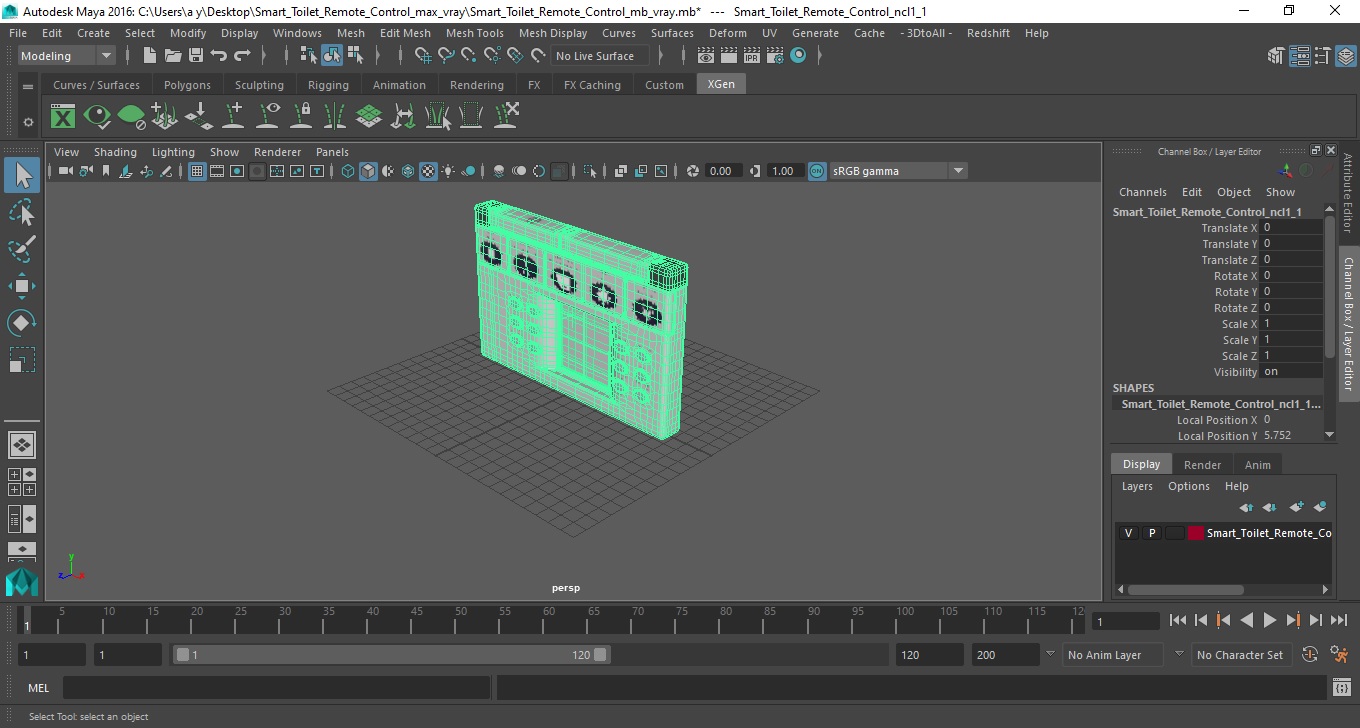Open the No Character Set dropdown
1360x728 pixels.
coord(1240,655)
